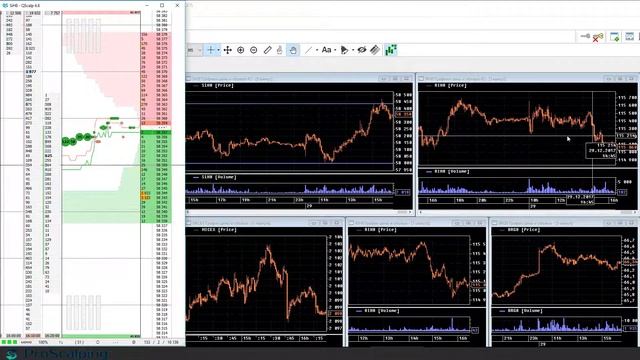
Task: Select the flag marker tool
Action: [344, 50]
